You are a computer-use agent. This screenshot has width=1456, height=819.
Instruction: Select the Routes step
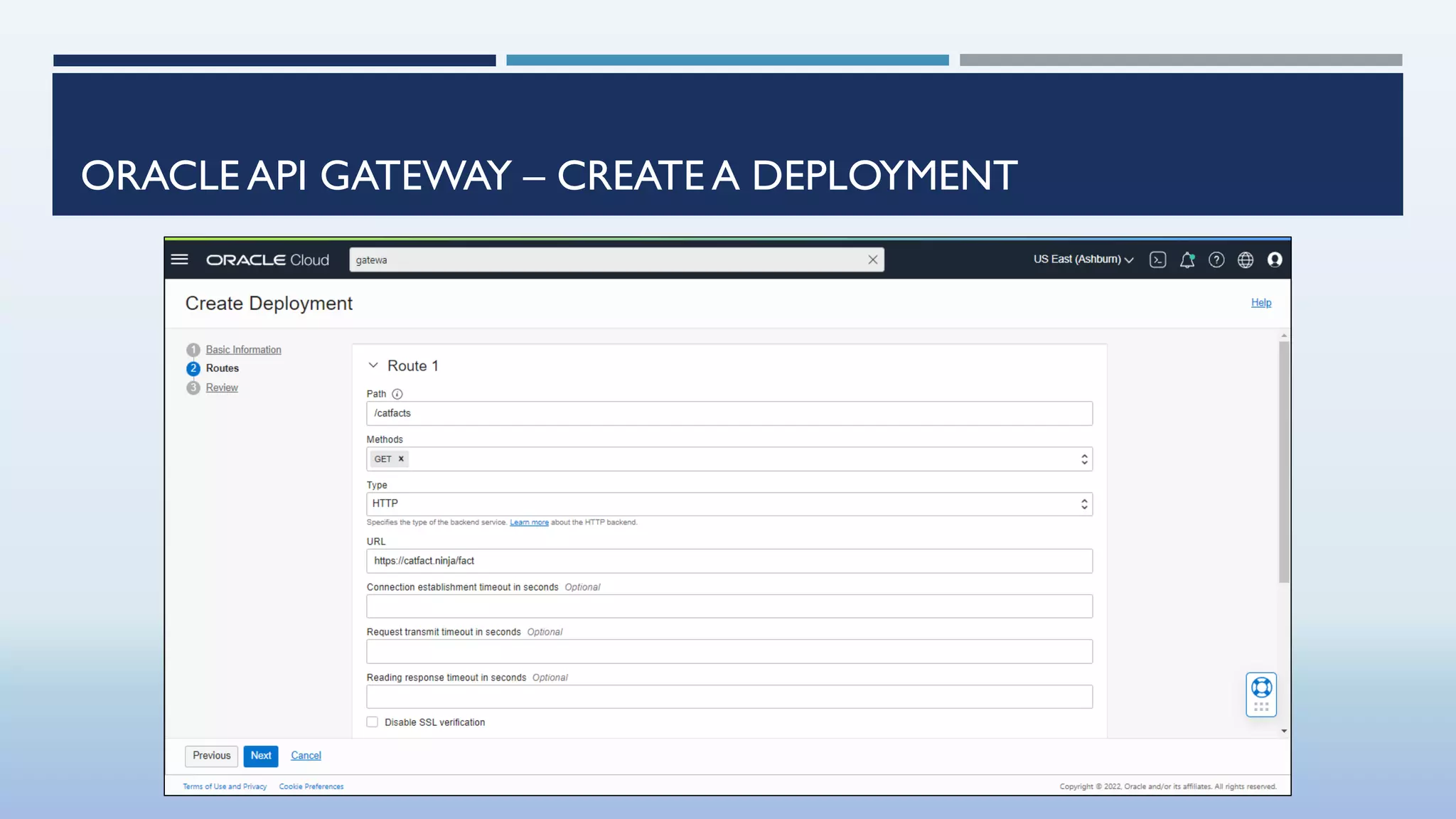(x=223, y=368)
